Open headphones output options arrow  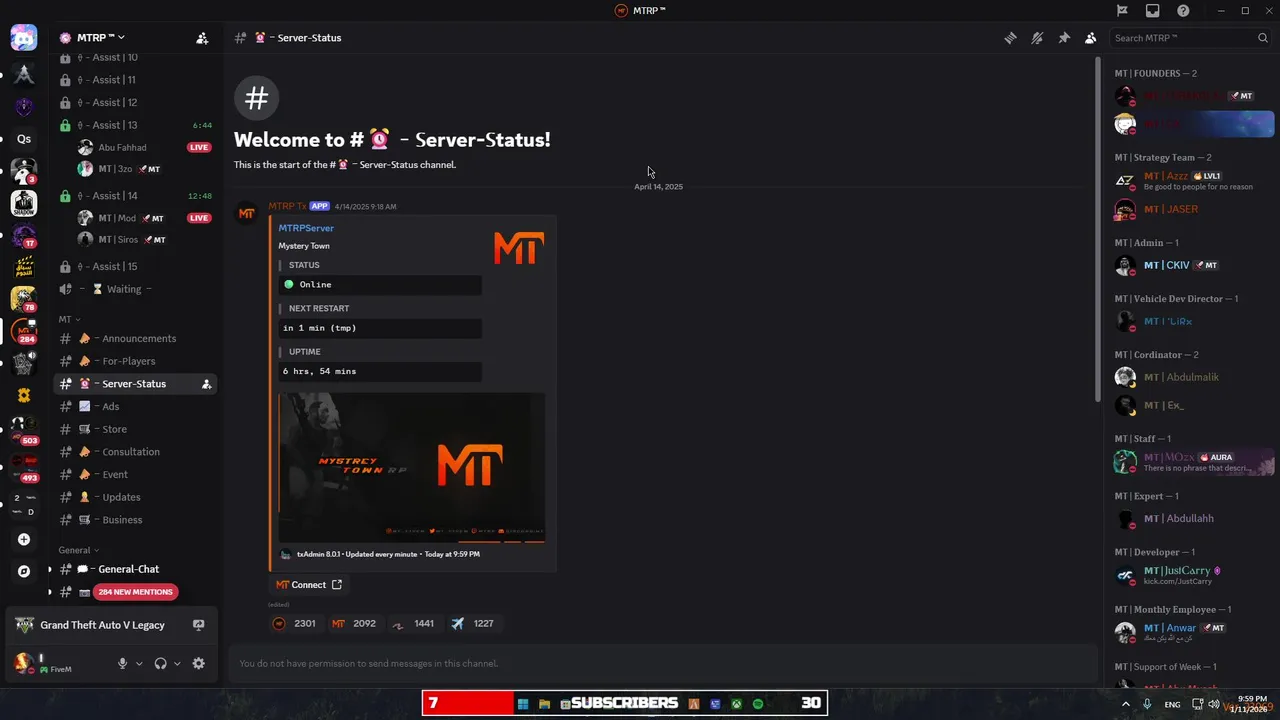coord(177,663)
